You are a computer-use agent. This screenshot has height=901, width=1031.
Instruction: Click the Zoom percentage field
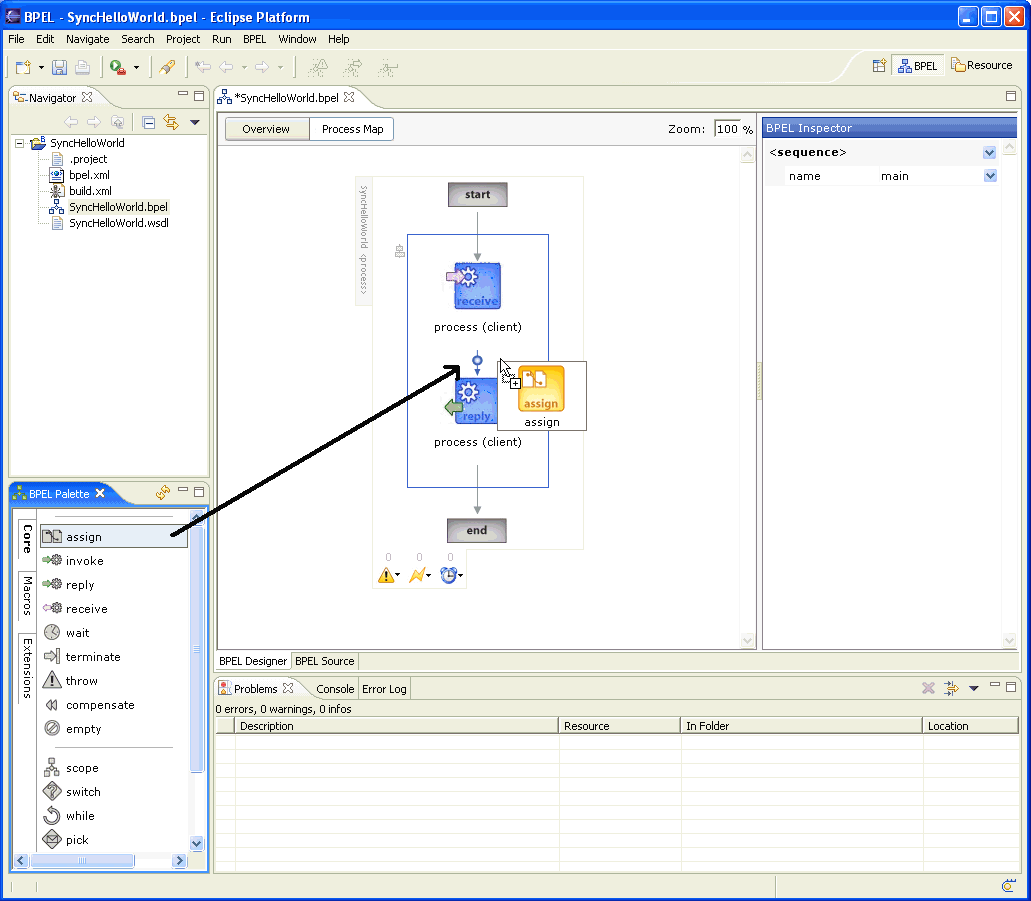pyautogui.click(x=727, y=129)
